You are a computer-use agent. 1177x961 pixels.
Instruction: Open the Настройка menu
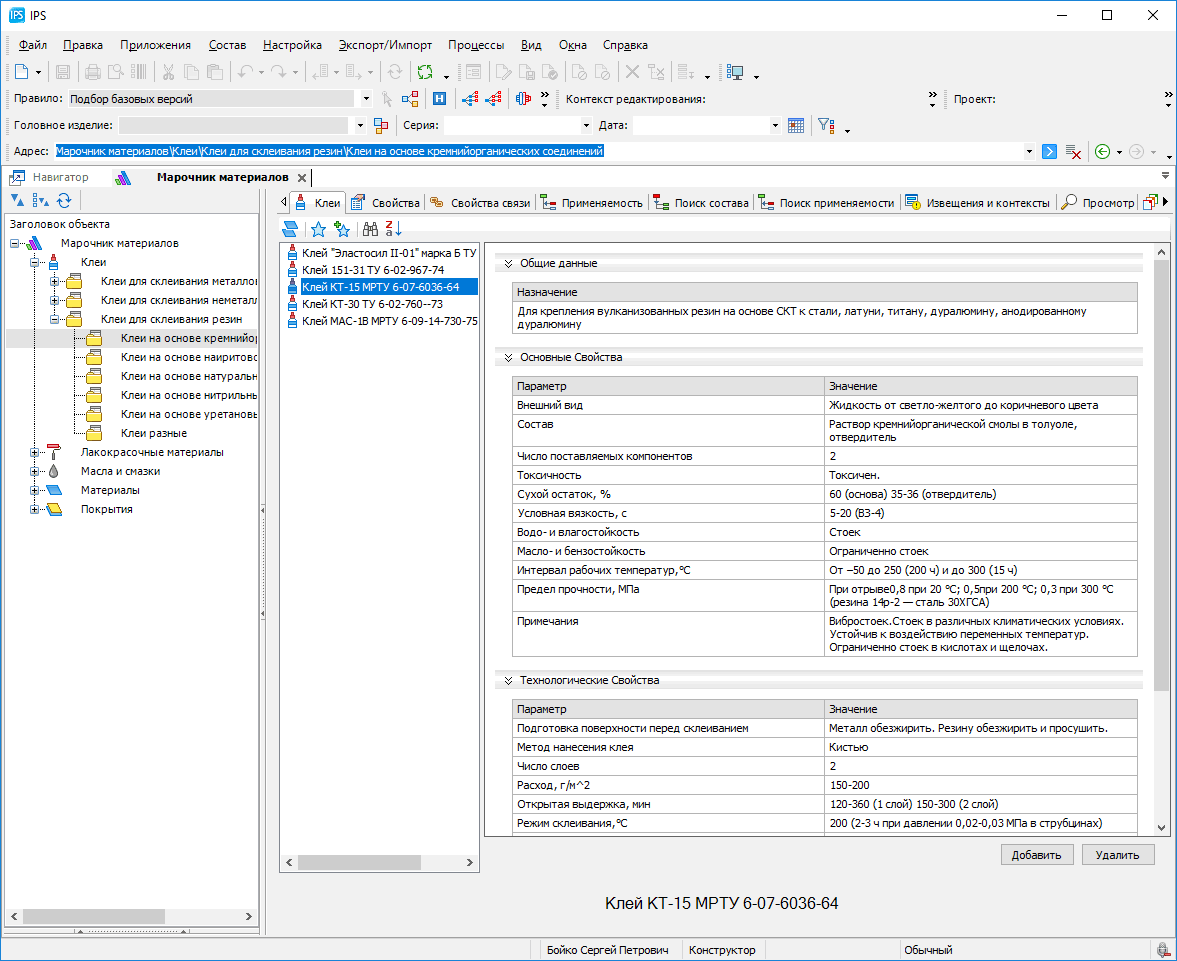click(x=292, y=45)
